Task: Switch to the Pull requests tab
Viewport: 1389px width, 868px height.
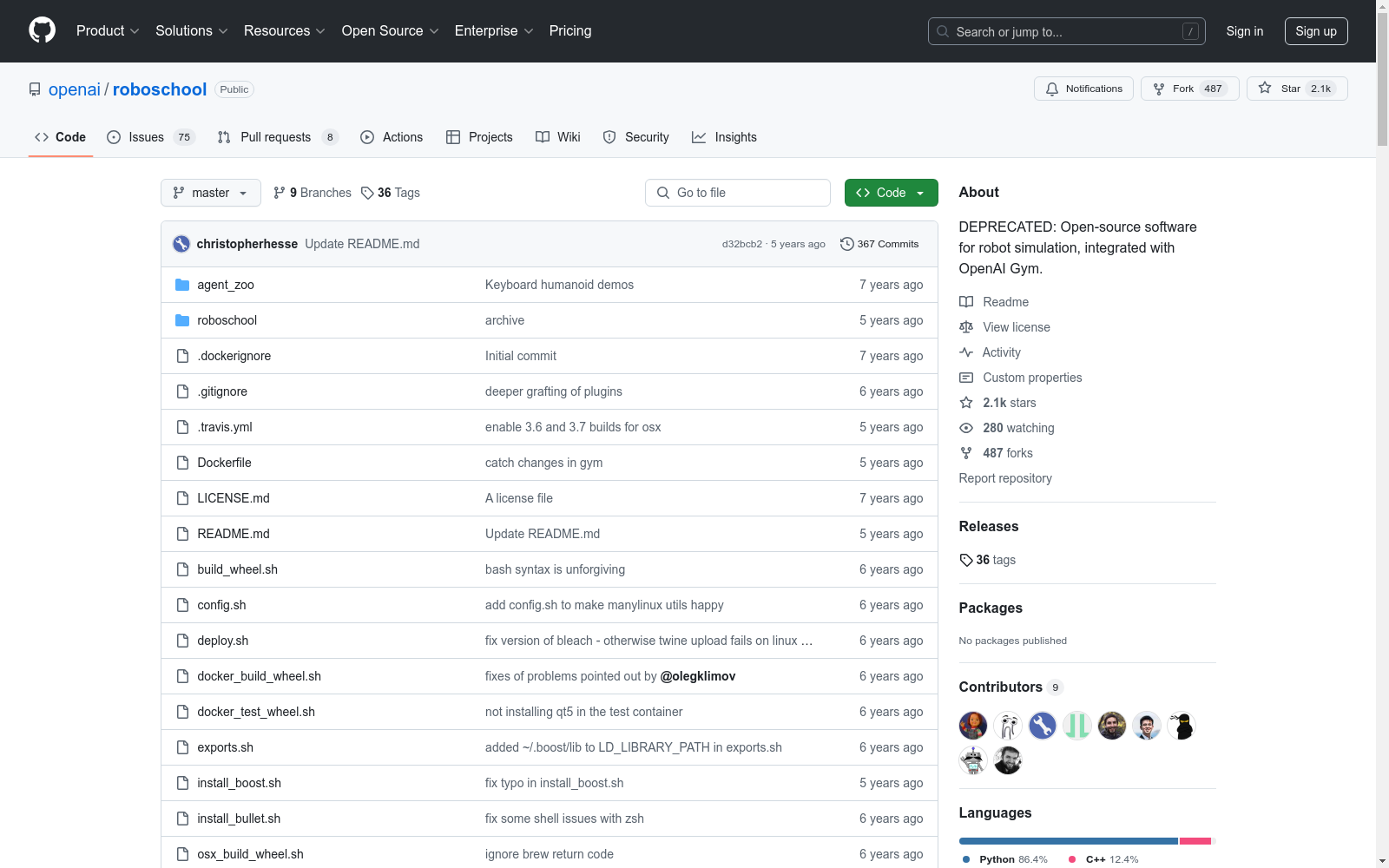Action: (278, 137)
